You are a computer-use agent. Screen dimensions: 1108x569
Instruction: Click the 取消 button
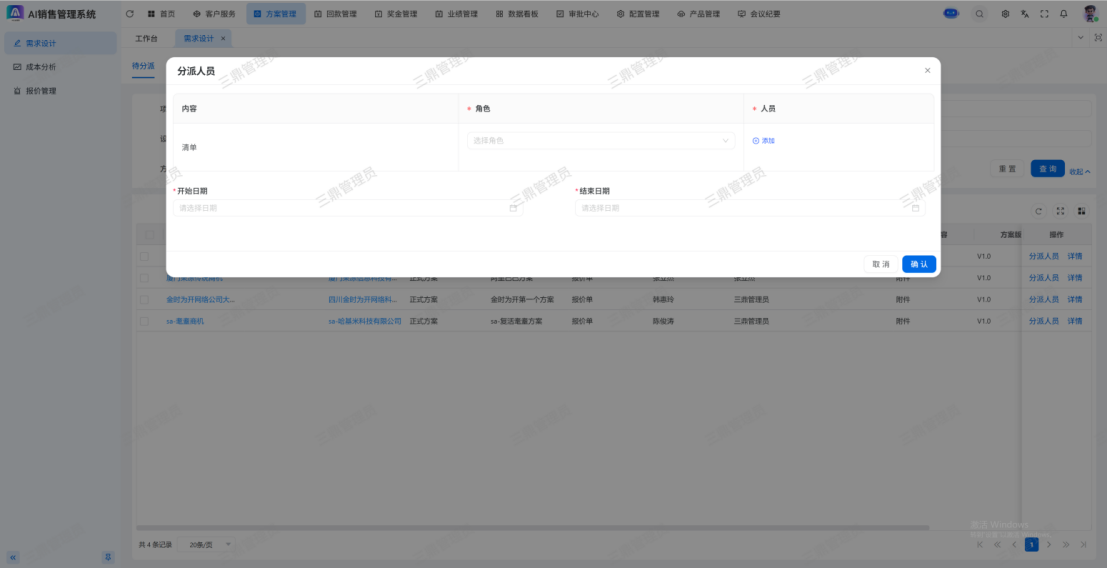coord(880,264)
